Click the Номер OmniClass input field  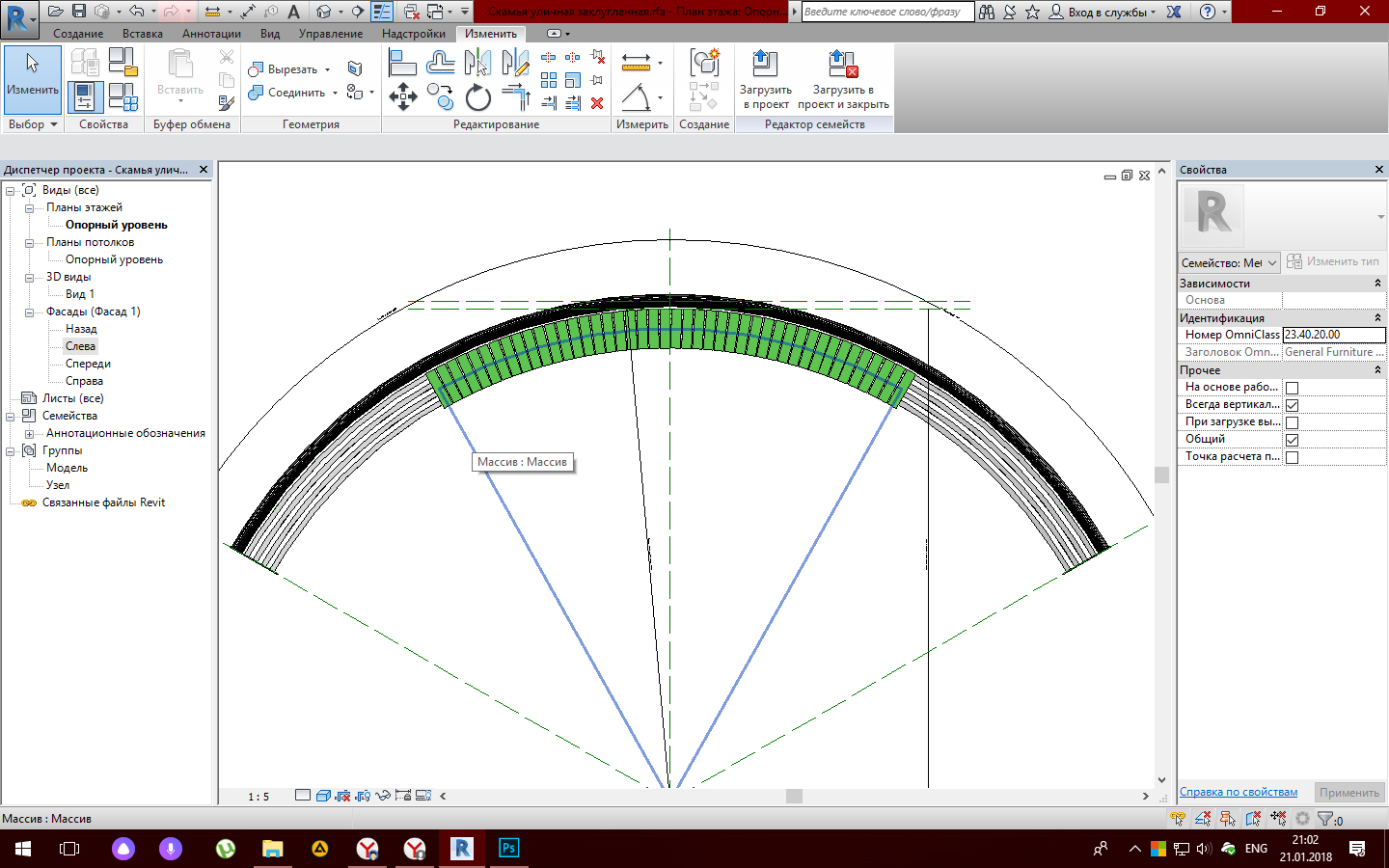(1332, 335)
